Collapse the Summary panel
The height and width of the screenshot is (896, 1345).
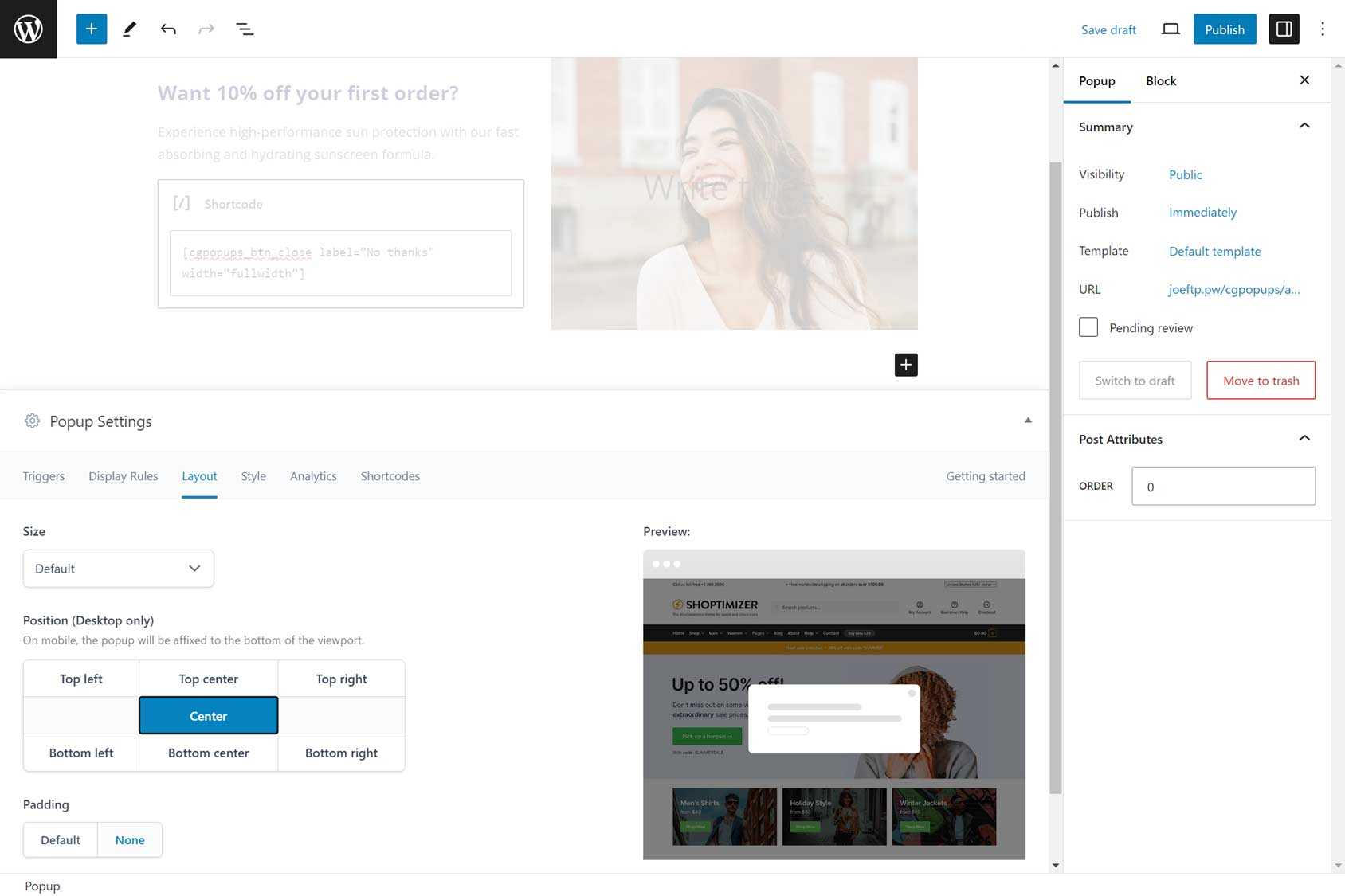[1304, 126]
